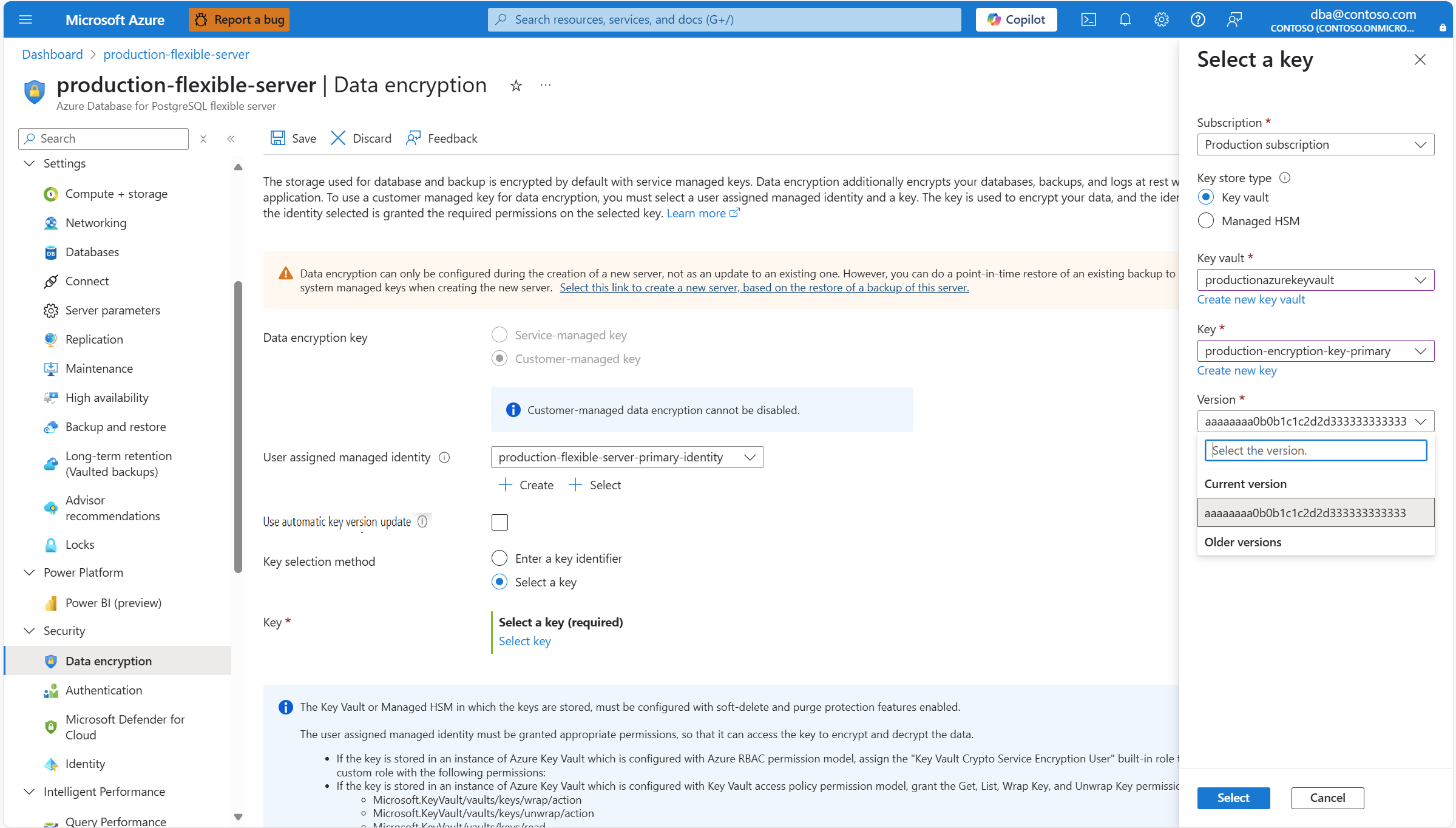Viewport: 1456px width, 828px height.
Task: Open the notifications bell
Action: (x=1125, y=19)
